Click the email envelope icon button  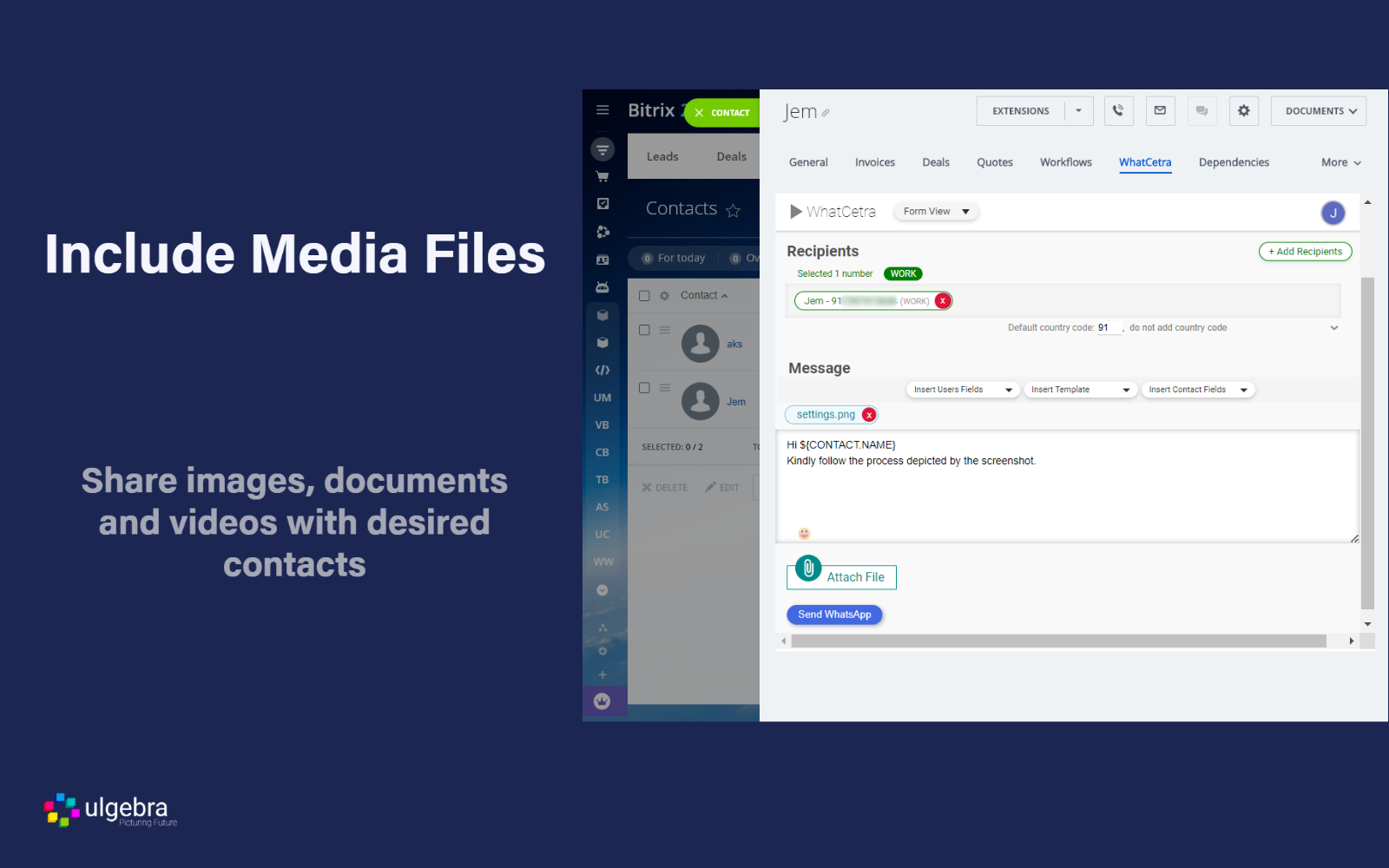(1160, 111)
